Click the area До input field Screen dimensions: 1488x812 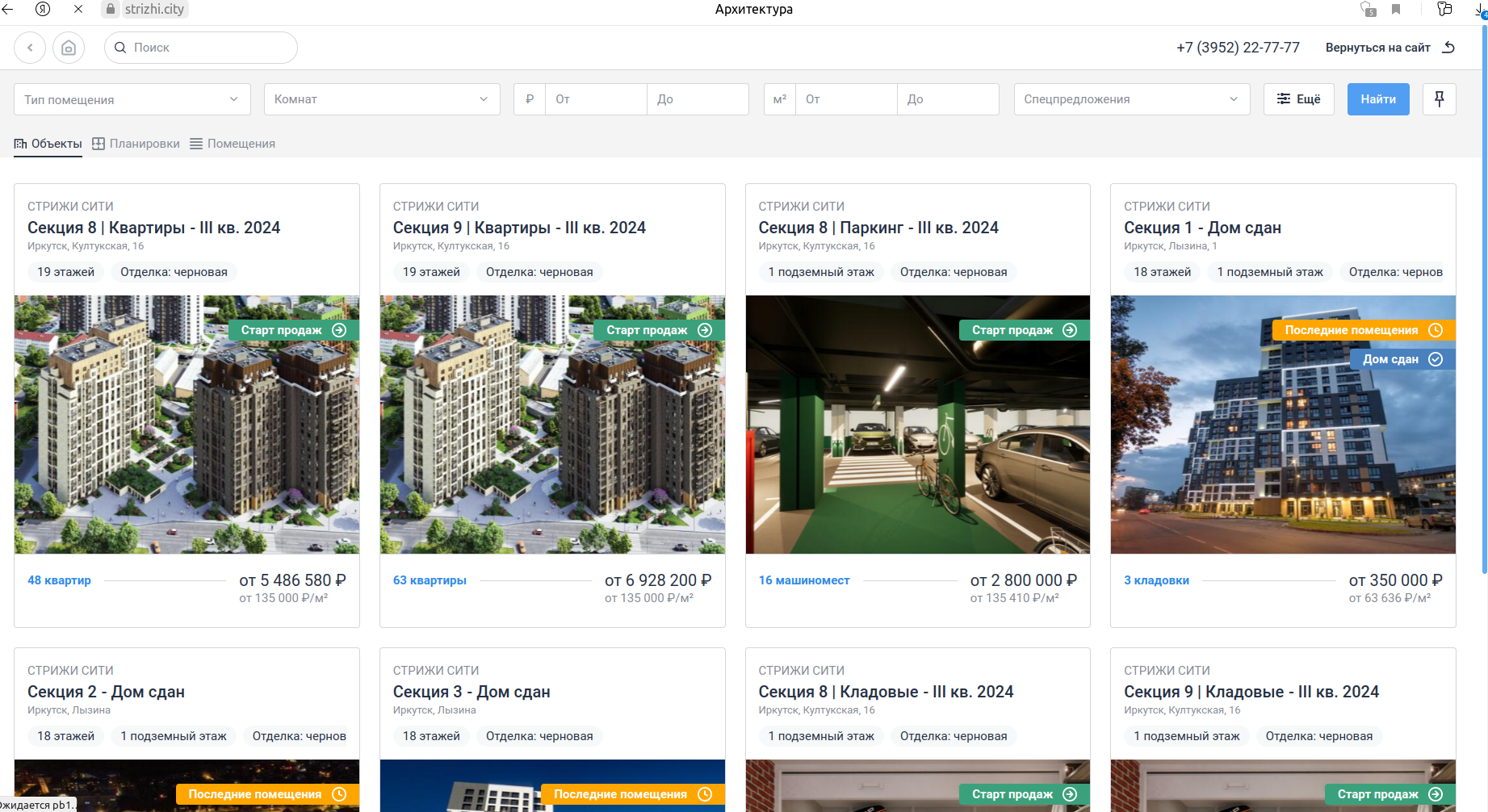tap(948, 99)
